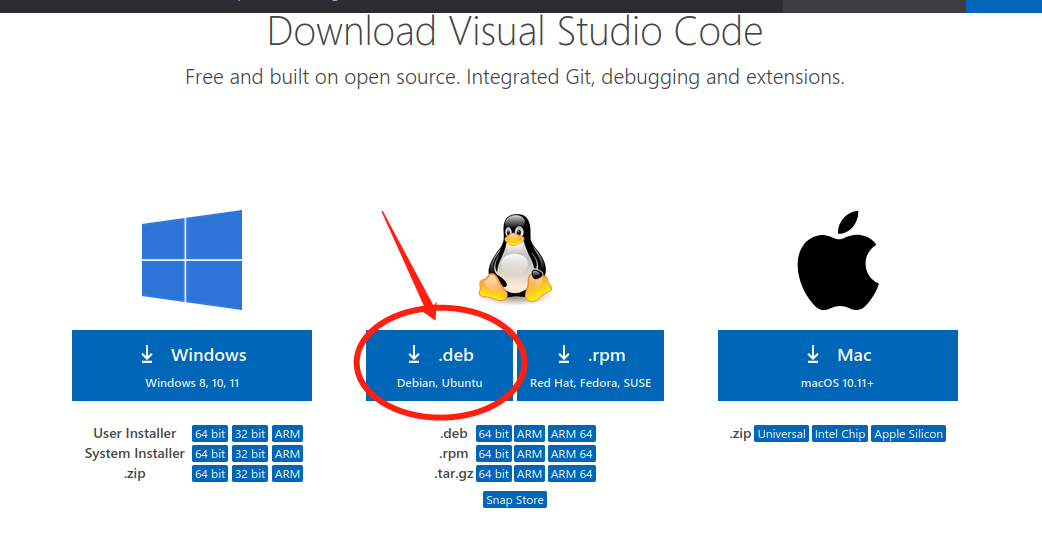Pick the .tar.gz 64 bit link
The height and width of the screenshot is (546, 1042).
(x=494, y=474)
